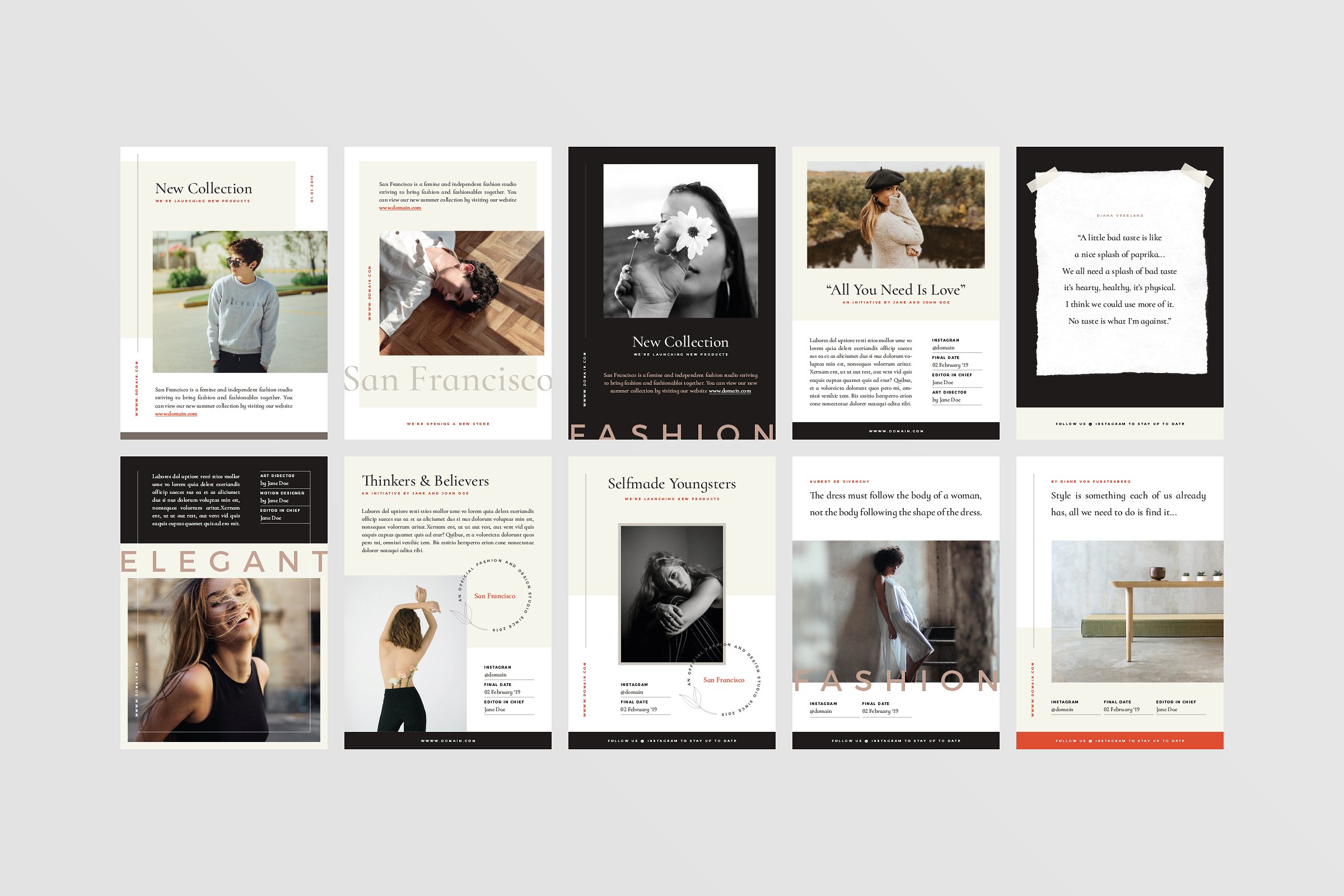
Task: Click the Instagram icon in dark quote footer
Action: pos(1090,424)
